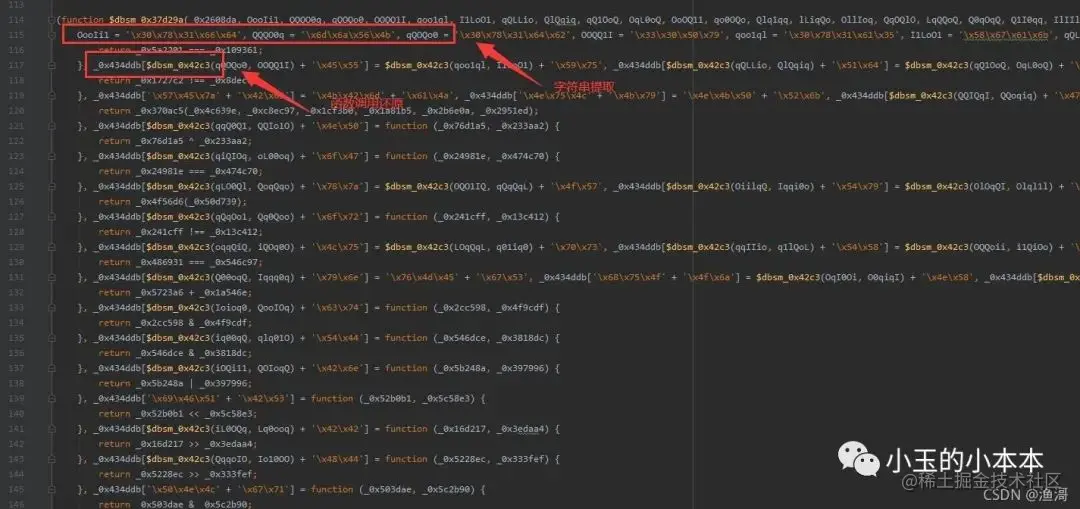
Task: Set cursor via line number 126
Action: 15,201
